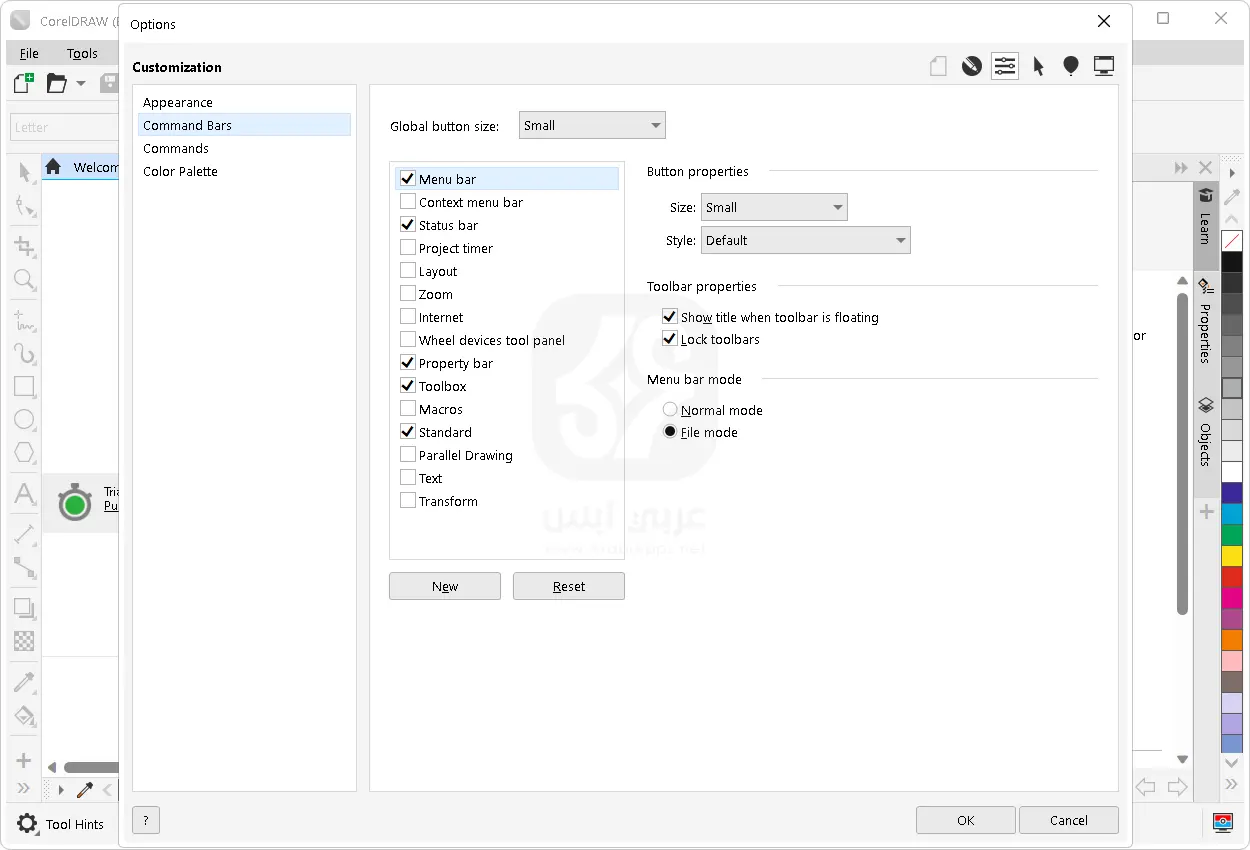Open the Tools options pointer icon
Image resolution: width=1250 pixels, height=850 pixels.
click(x=1038, y=67)
